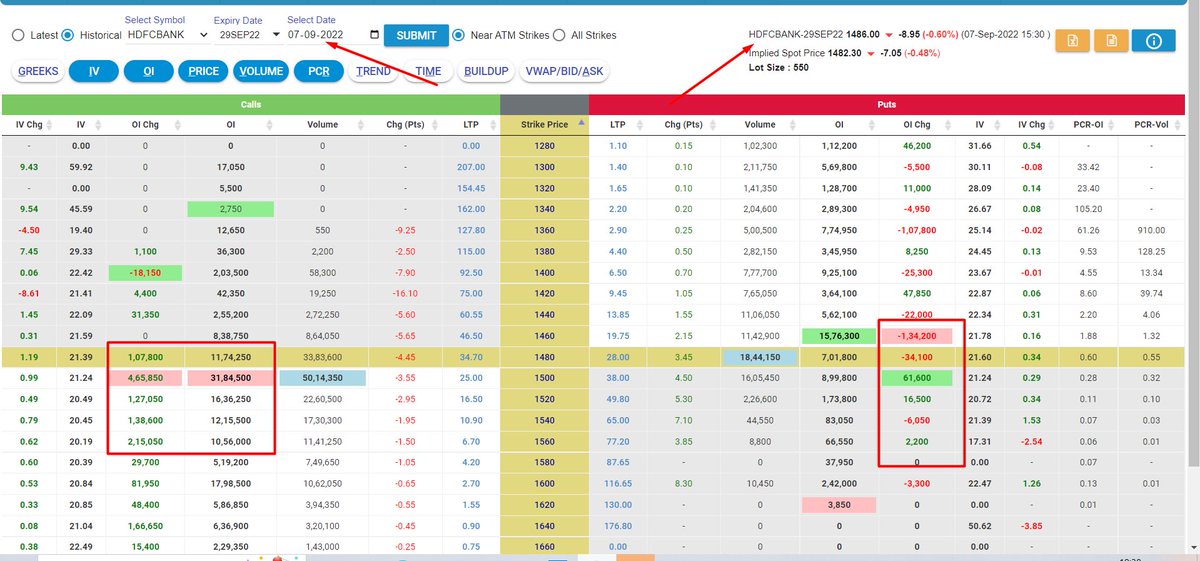Click the orange document export icon
Screen dimensions: 1200x561
click(x=1111, y=41)
